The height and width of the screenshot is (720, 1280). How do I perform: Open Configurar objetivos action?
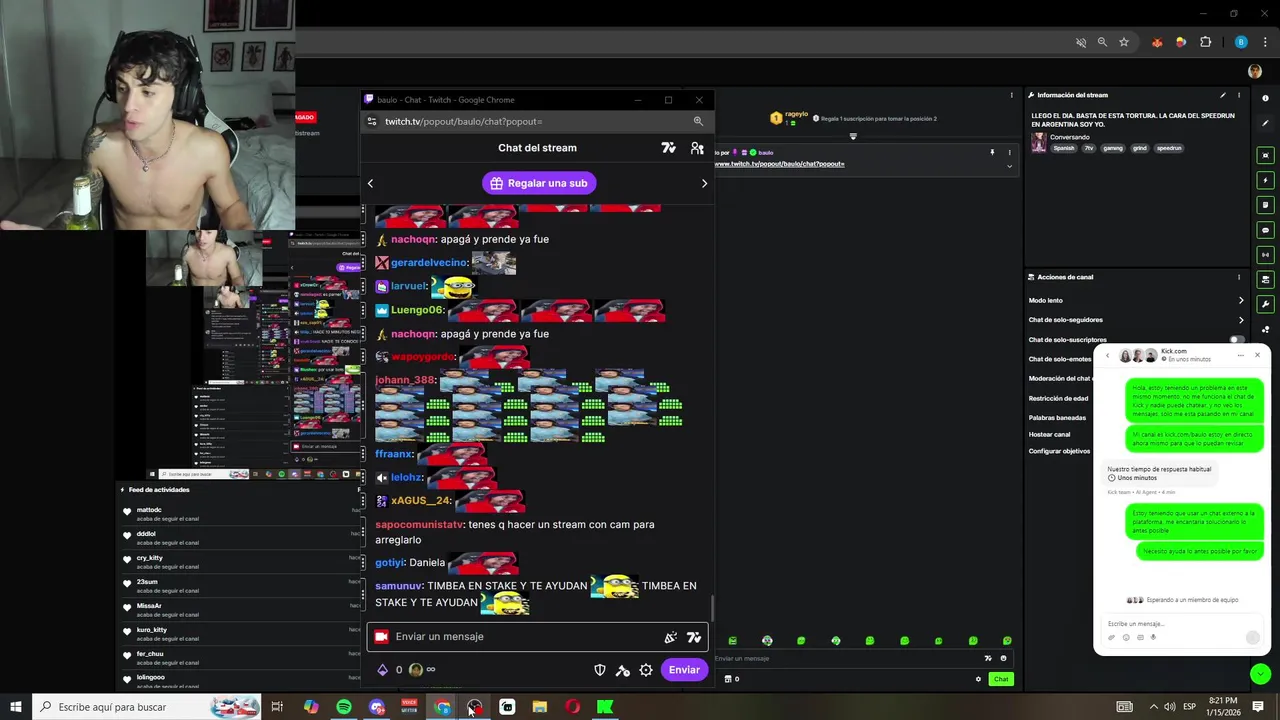(1059, 451)
